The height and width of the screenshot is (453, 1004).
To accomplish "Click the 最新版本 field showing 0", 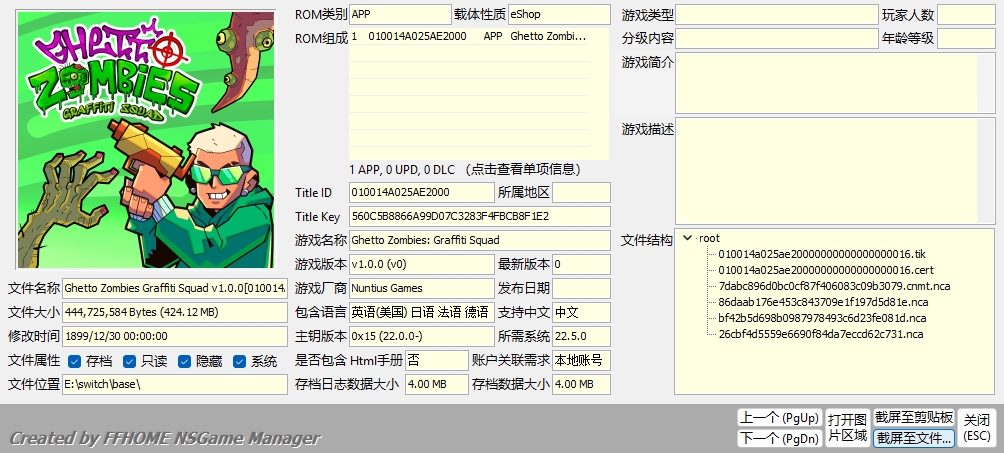I will 581,264.
